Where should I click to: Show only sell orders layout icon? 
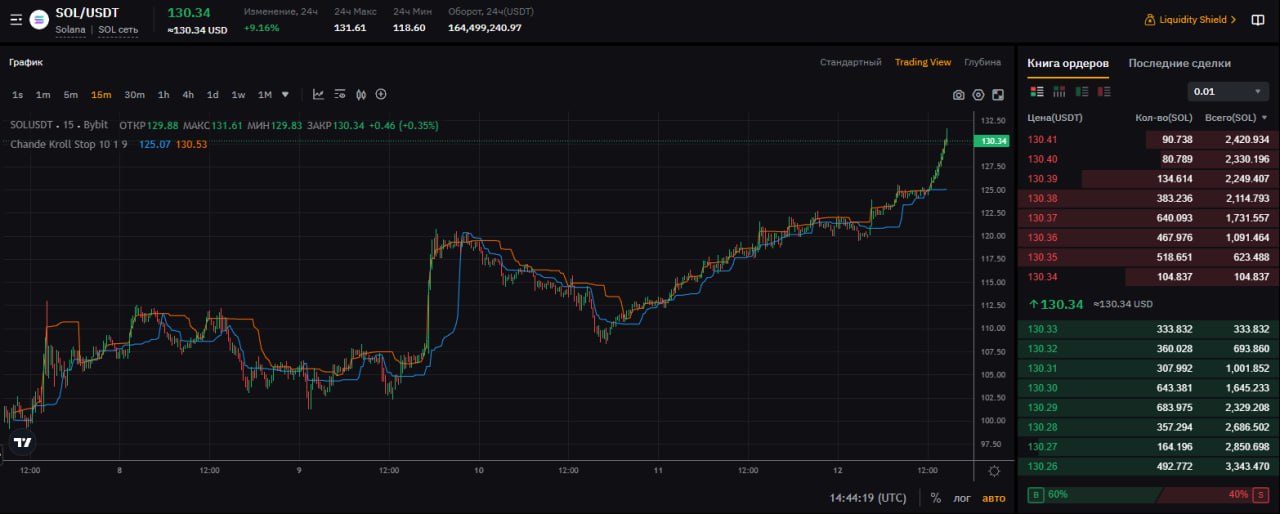[x=1104, y=91]
